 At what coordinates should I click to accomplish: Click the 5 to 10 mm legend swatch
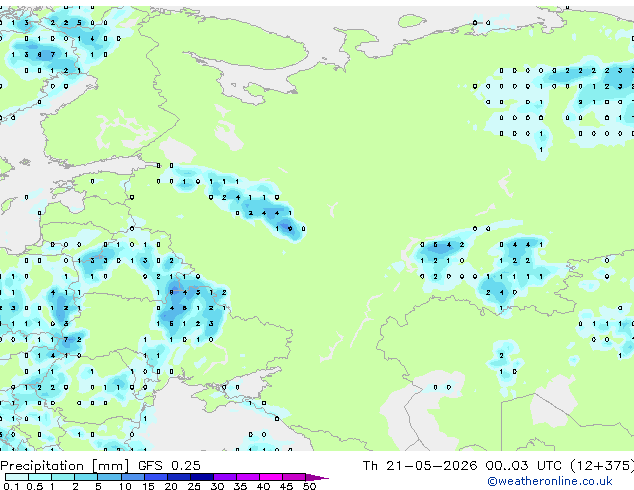pos(110,477)
